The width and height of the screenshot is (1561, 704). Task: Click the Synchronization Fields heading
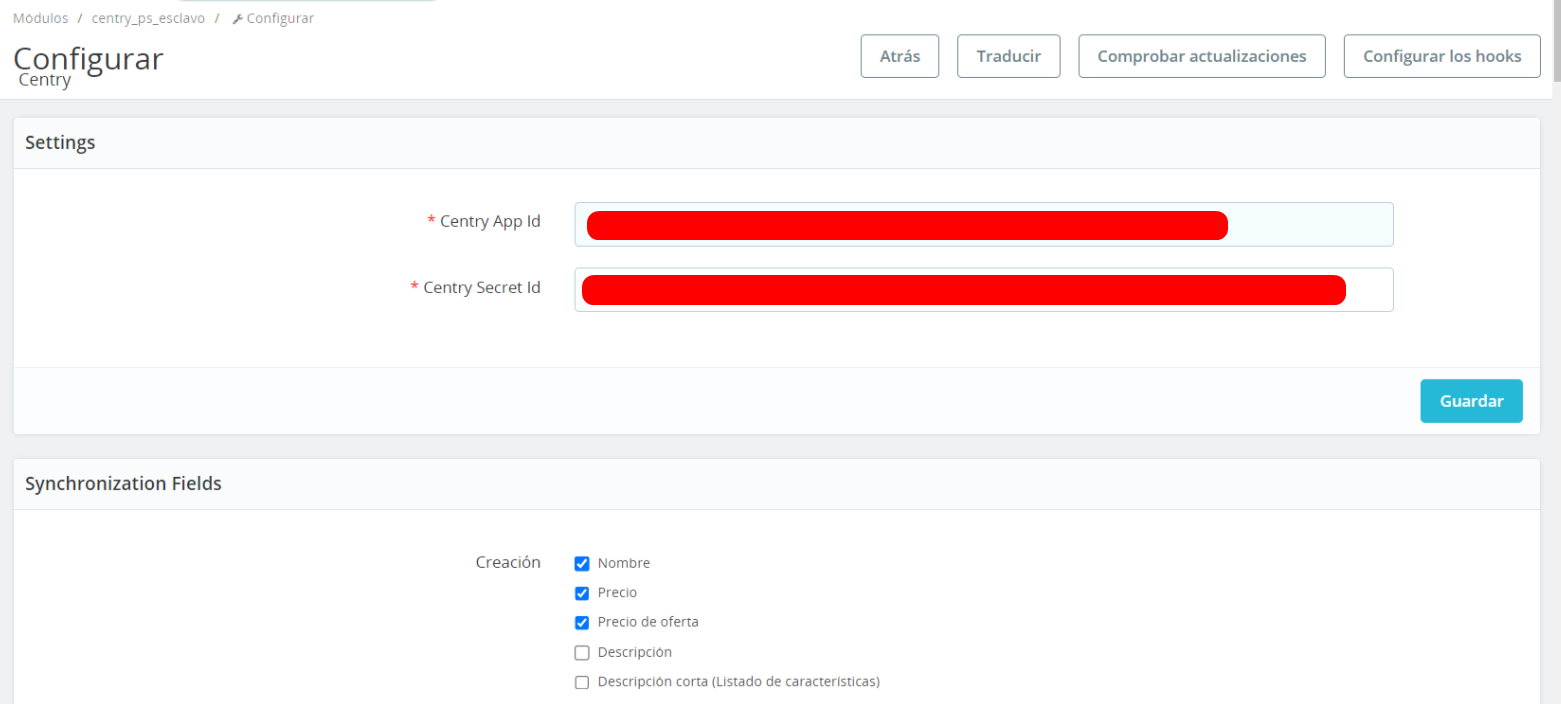tap(123, 484)
